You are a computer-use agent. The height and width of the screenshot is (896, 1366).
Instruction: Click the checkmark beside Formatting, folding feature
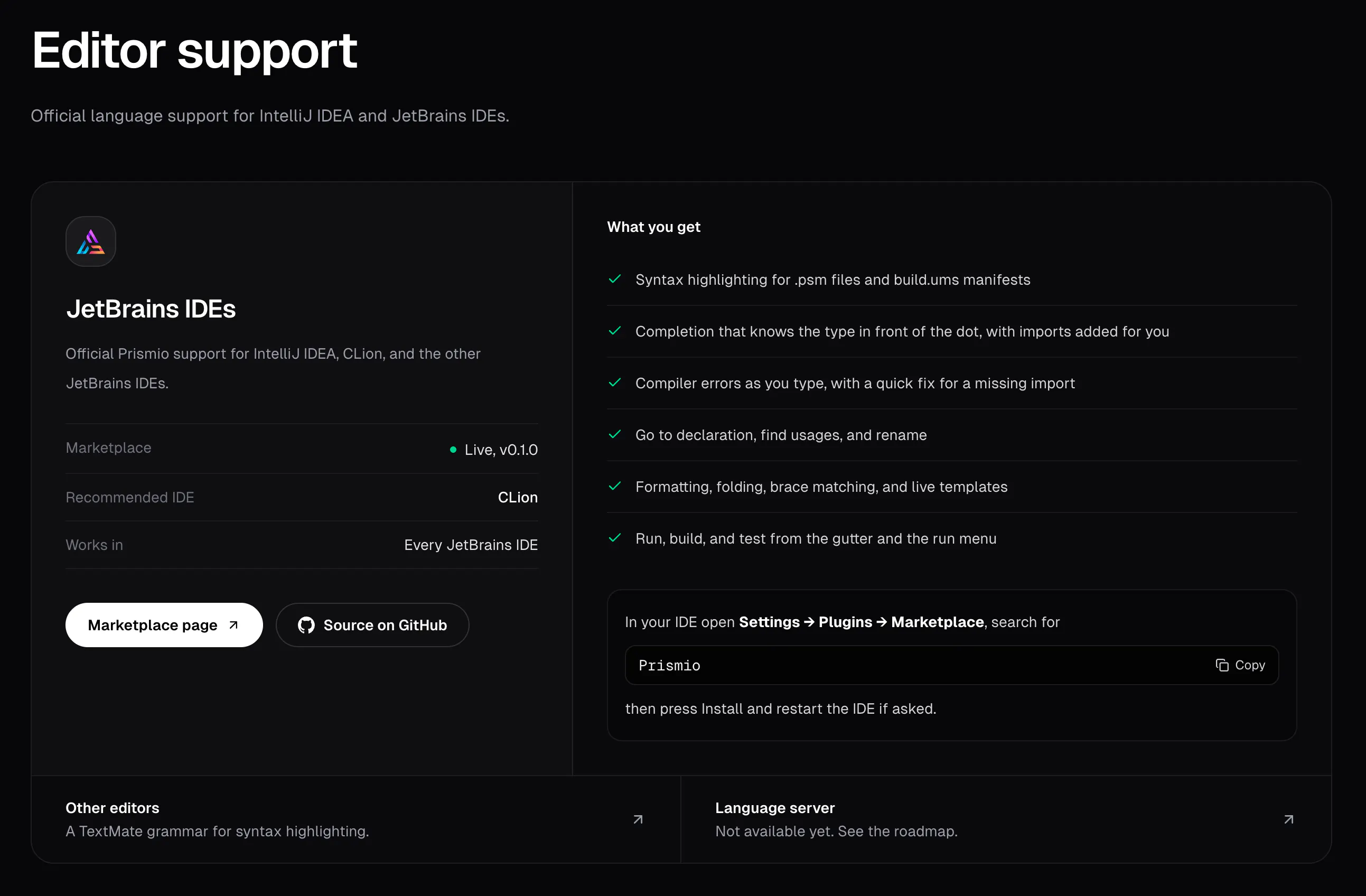click(x=615, y=487)
